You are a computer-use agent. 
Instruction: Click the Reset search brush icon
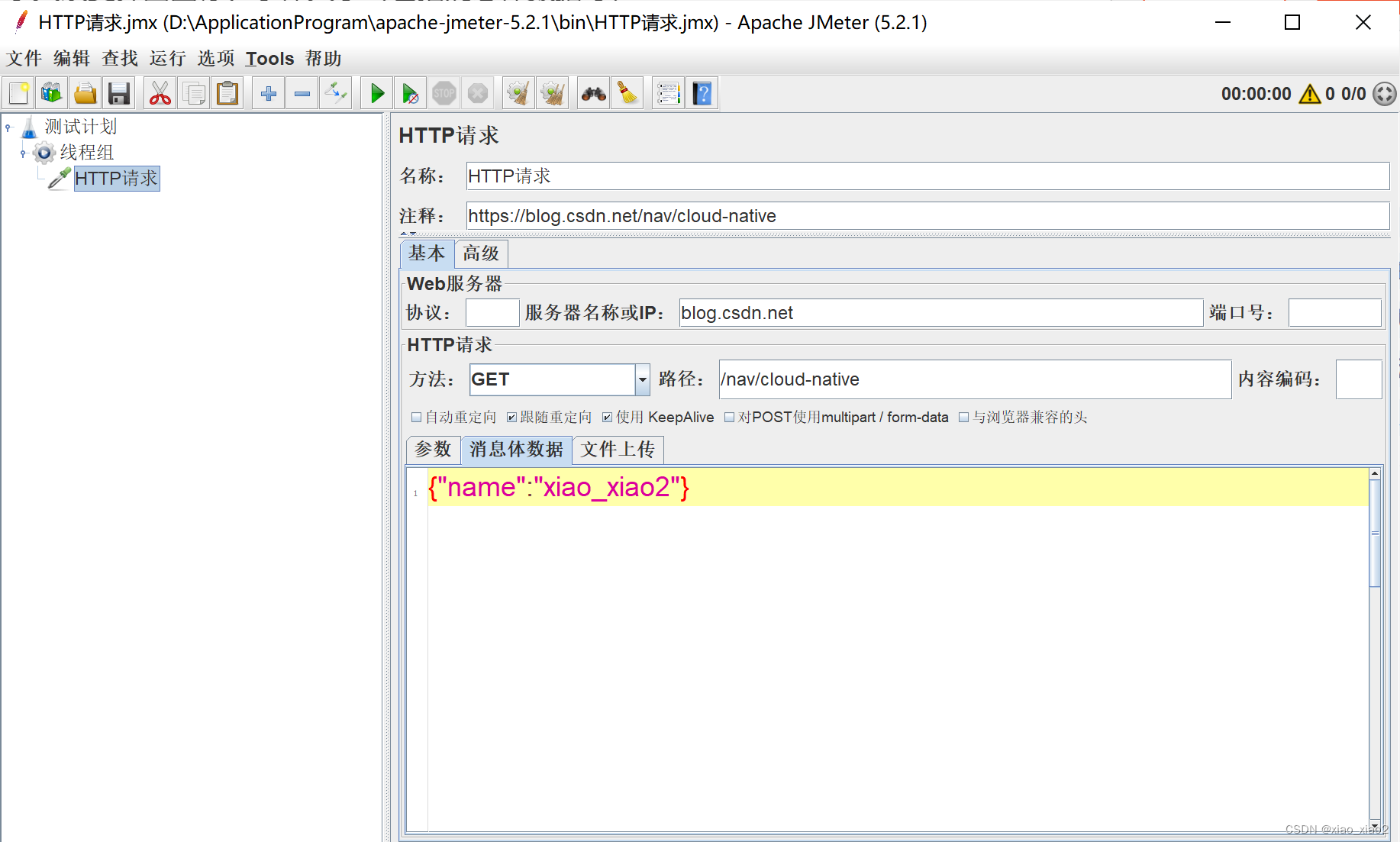[627, 94]
